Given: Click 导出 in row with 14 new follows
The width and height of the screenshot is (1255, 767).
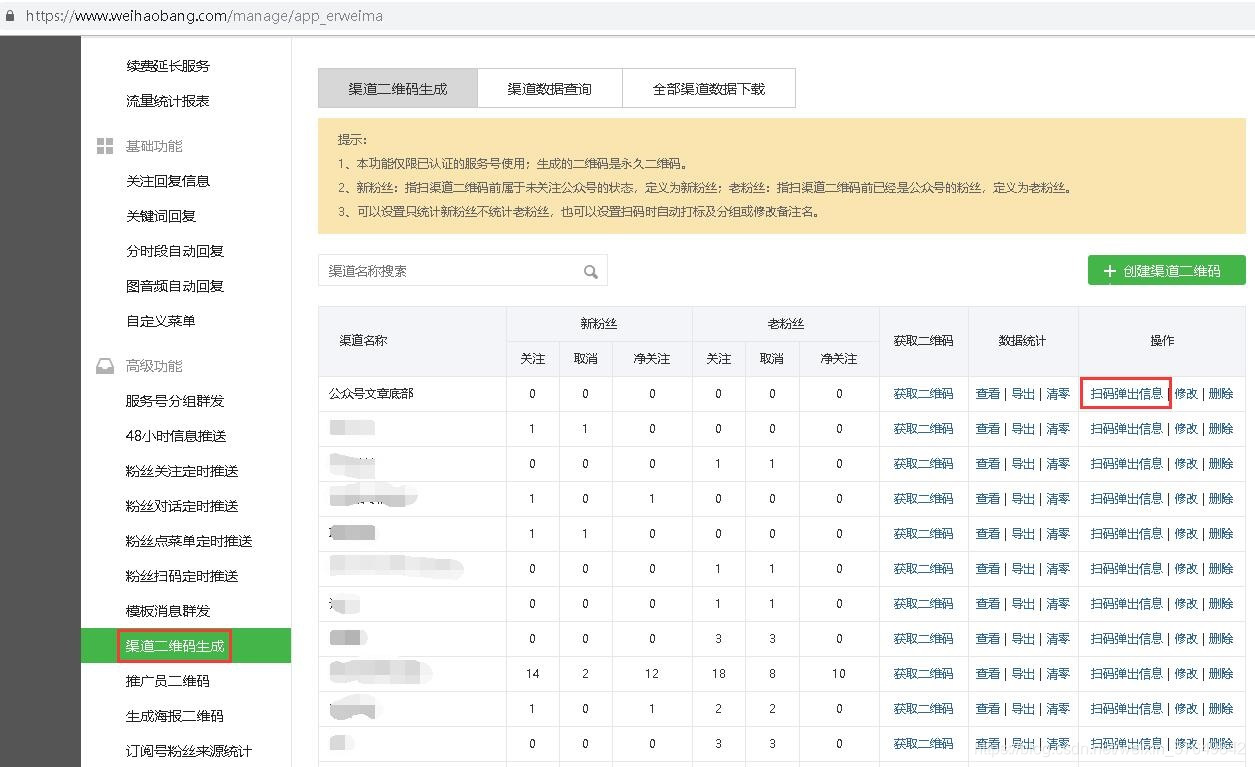Looking at the screenshot, I should tap(1023, 674).
